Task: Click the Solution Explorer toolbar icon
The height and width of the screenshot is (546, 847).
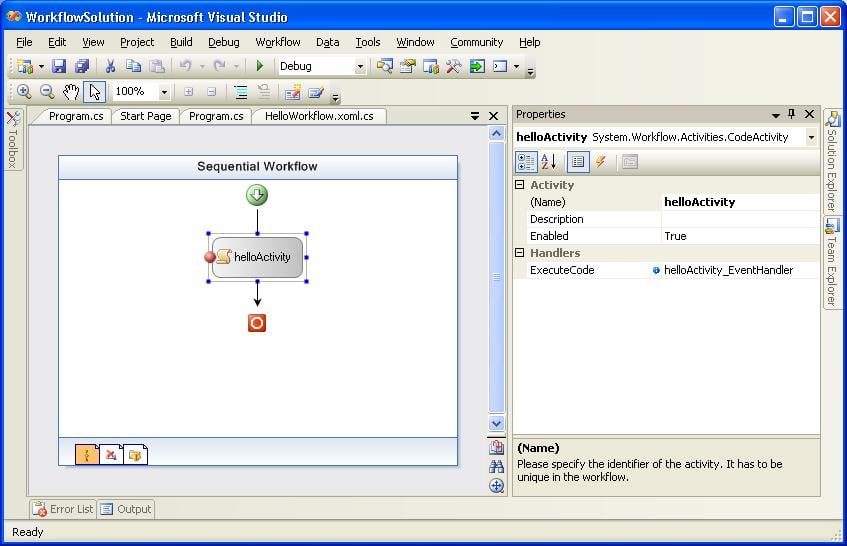Action: pos(385,66)
